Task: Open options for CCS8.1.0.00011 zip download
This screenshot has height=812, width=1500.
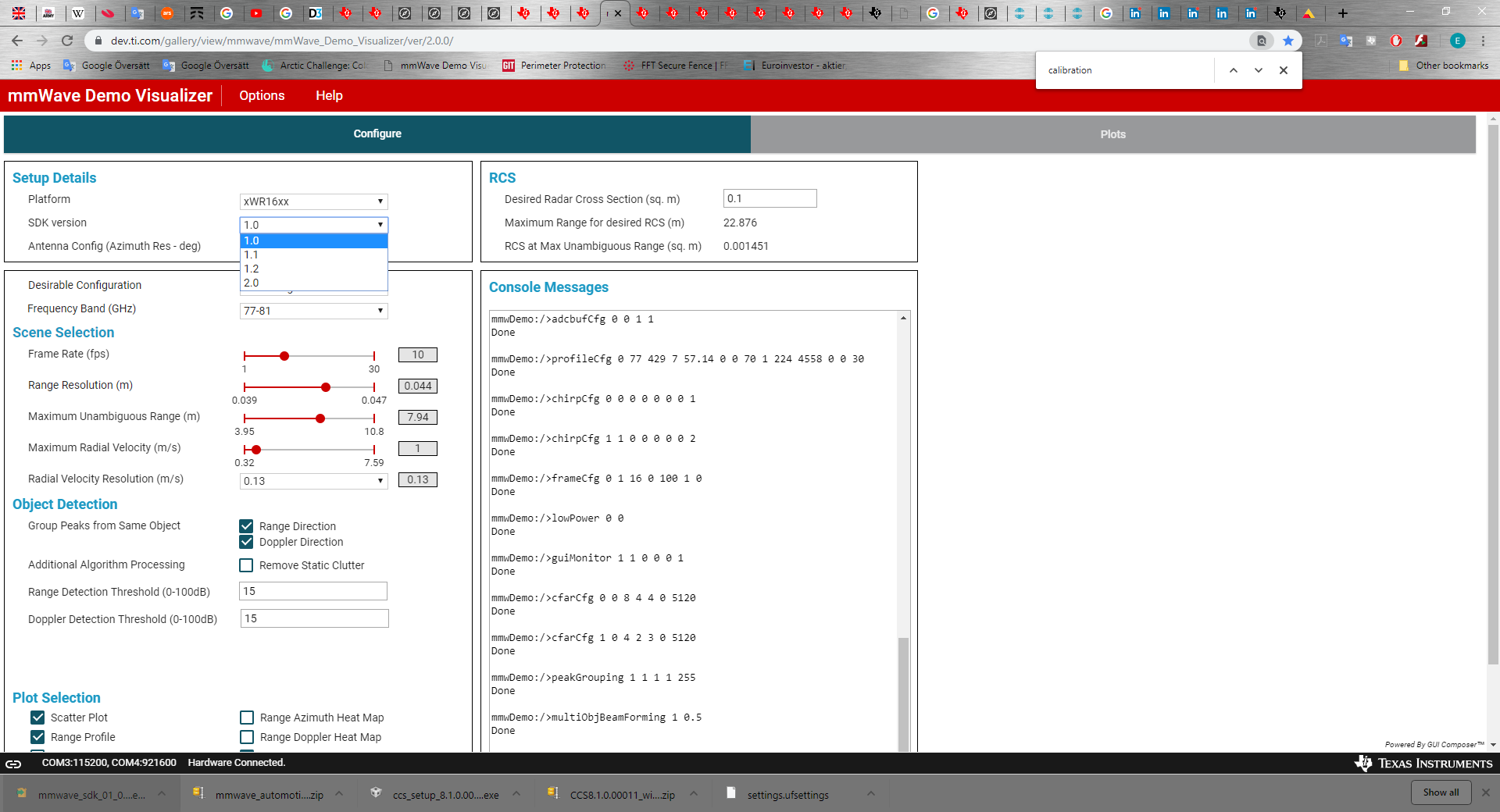Action: click(694, 794)
